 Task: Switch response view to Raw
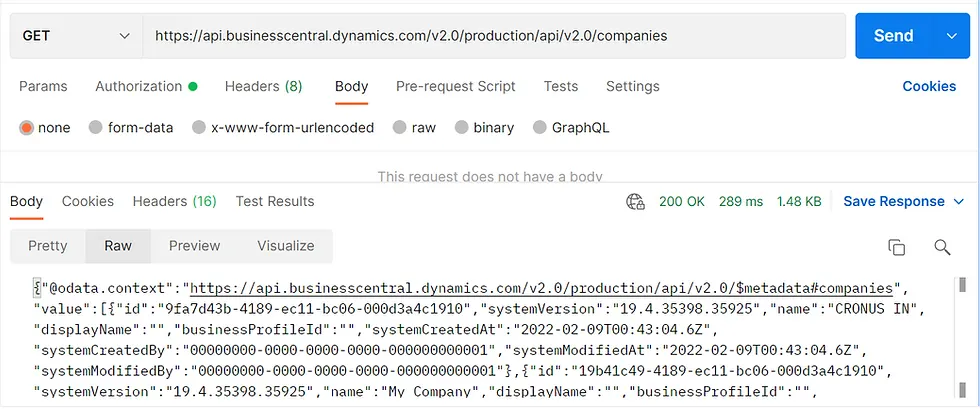pos(118,246)
